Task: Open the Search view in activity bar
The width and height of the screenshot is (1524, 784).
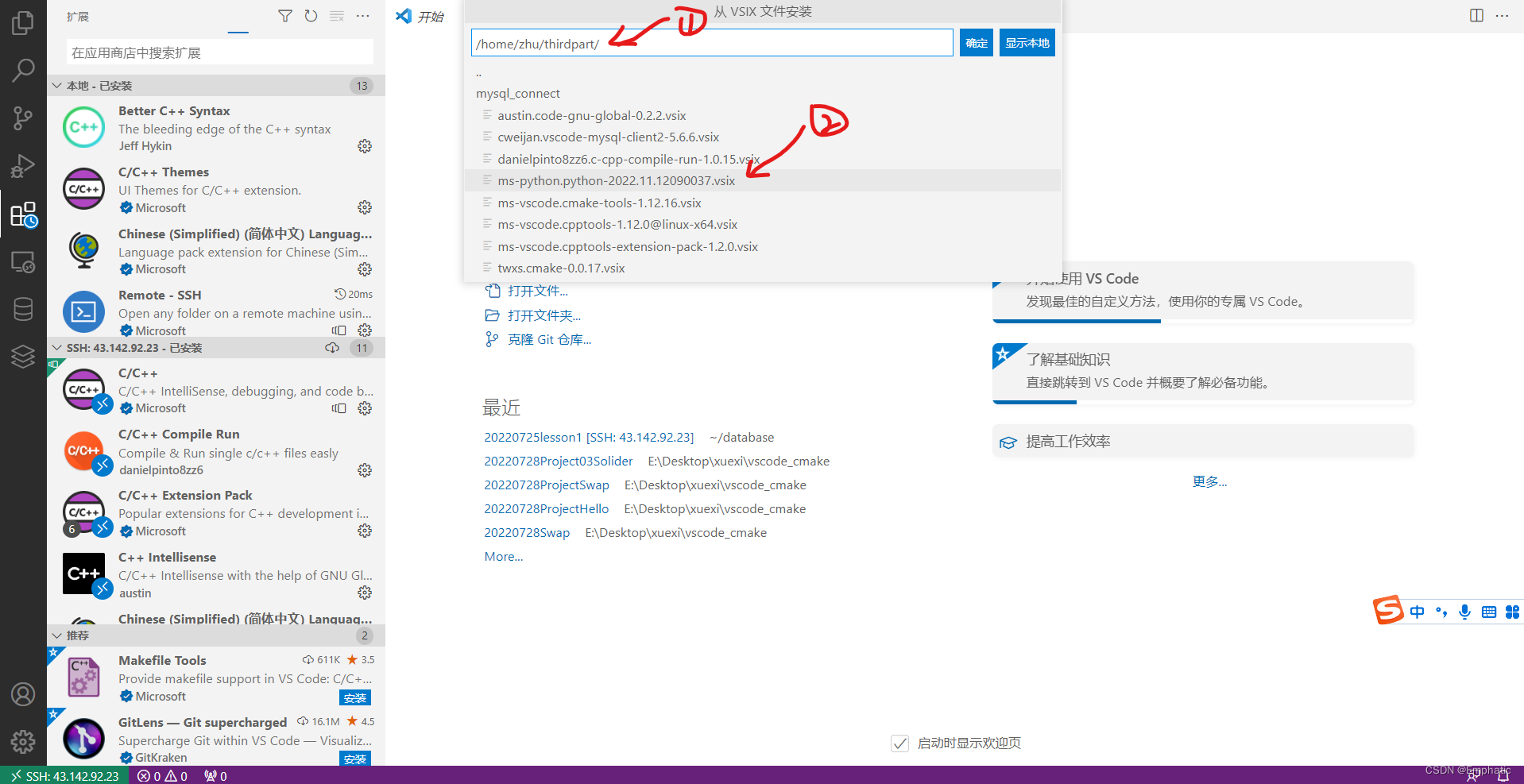Action: [x=23, y=71]
